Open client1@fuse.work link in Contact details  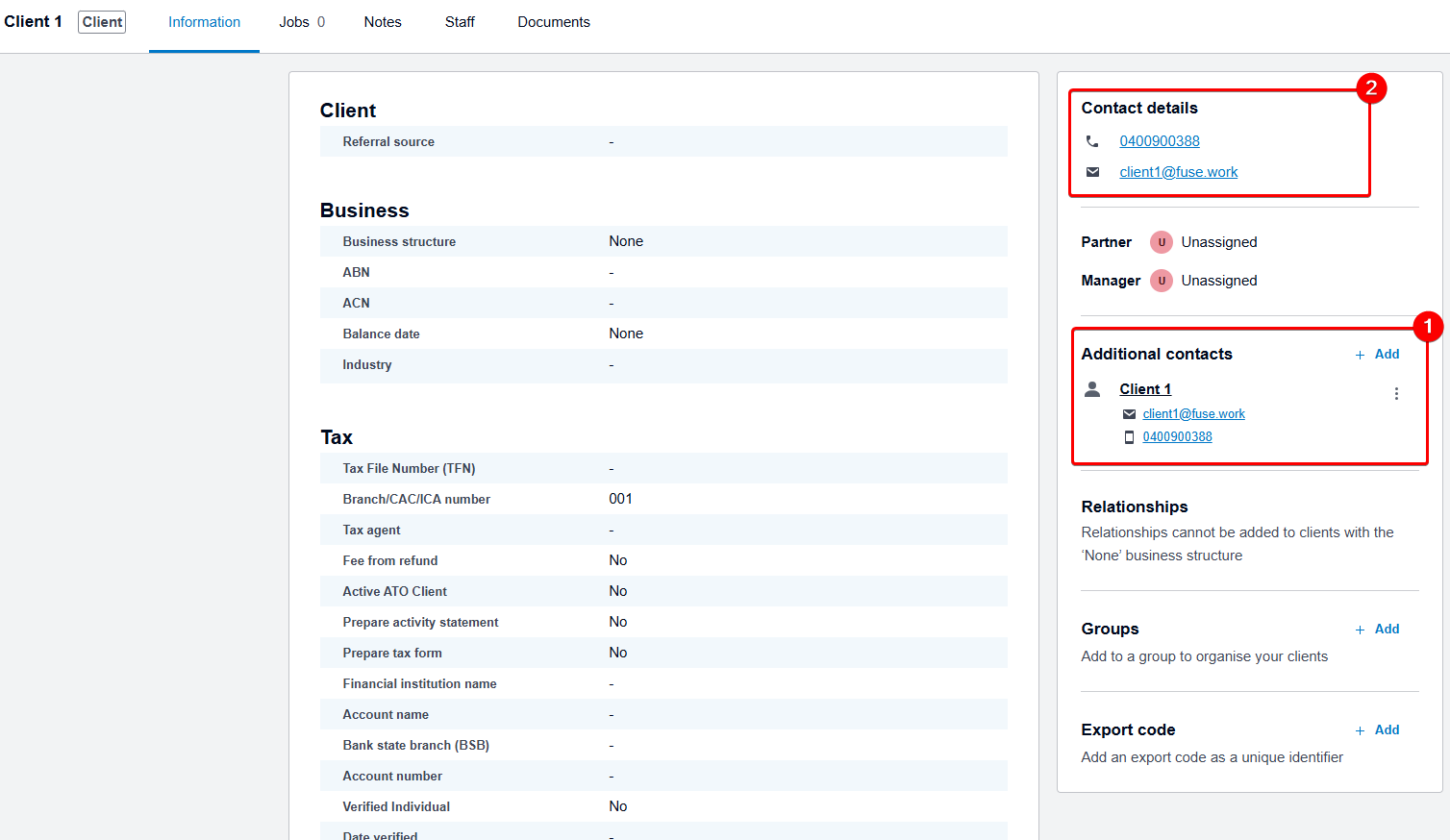1179,172
